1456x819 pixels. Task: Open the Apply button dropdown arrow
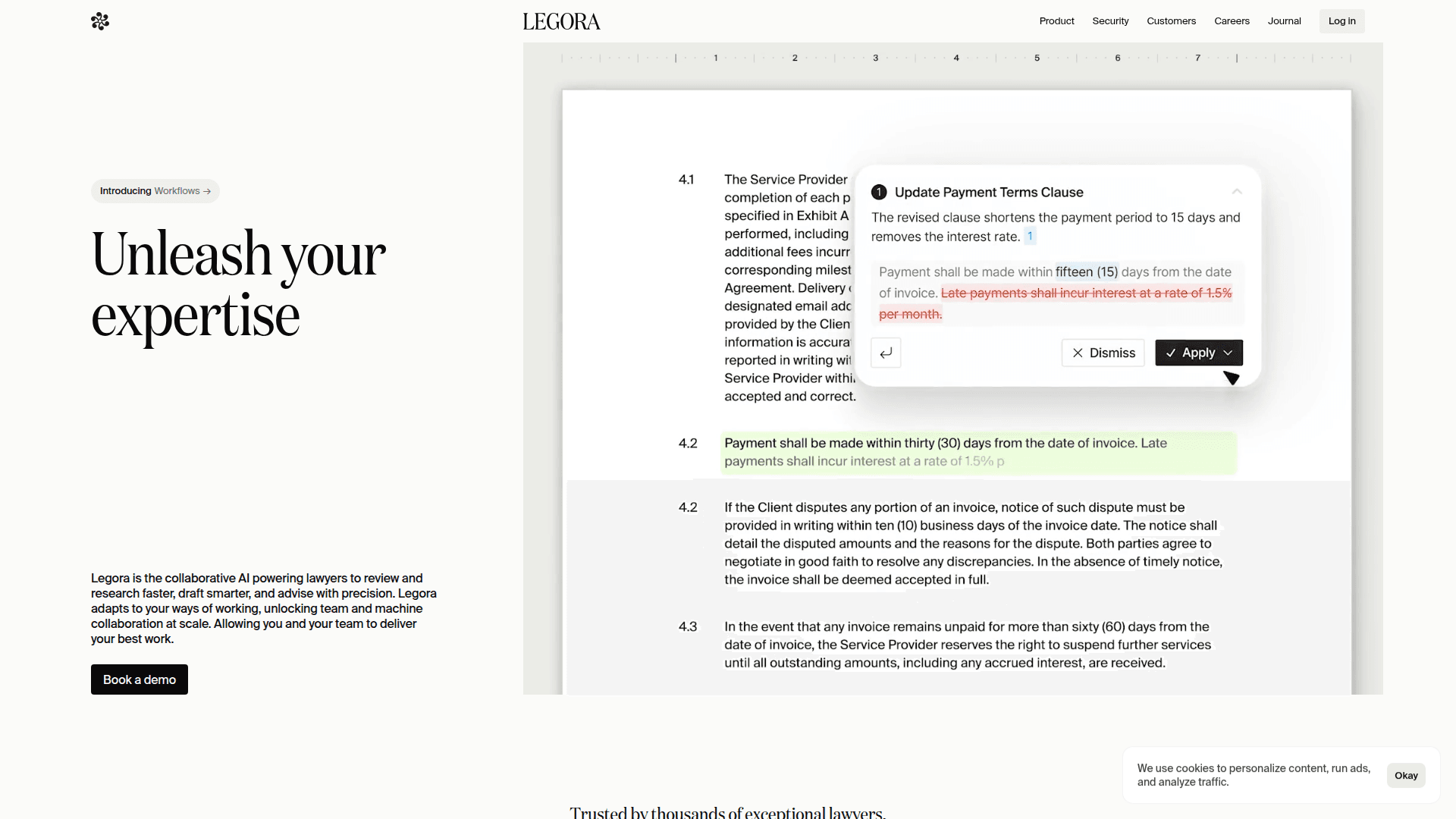(x=1228, y=353)
